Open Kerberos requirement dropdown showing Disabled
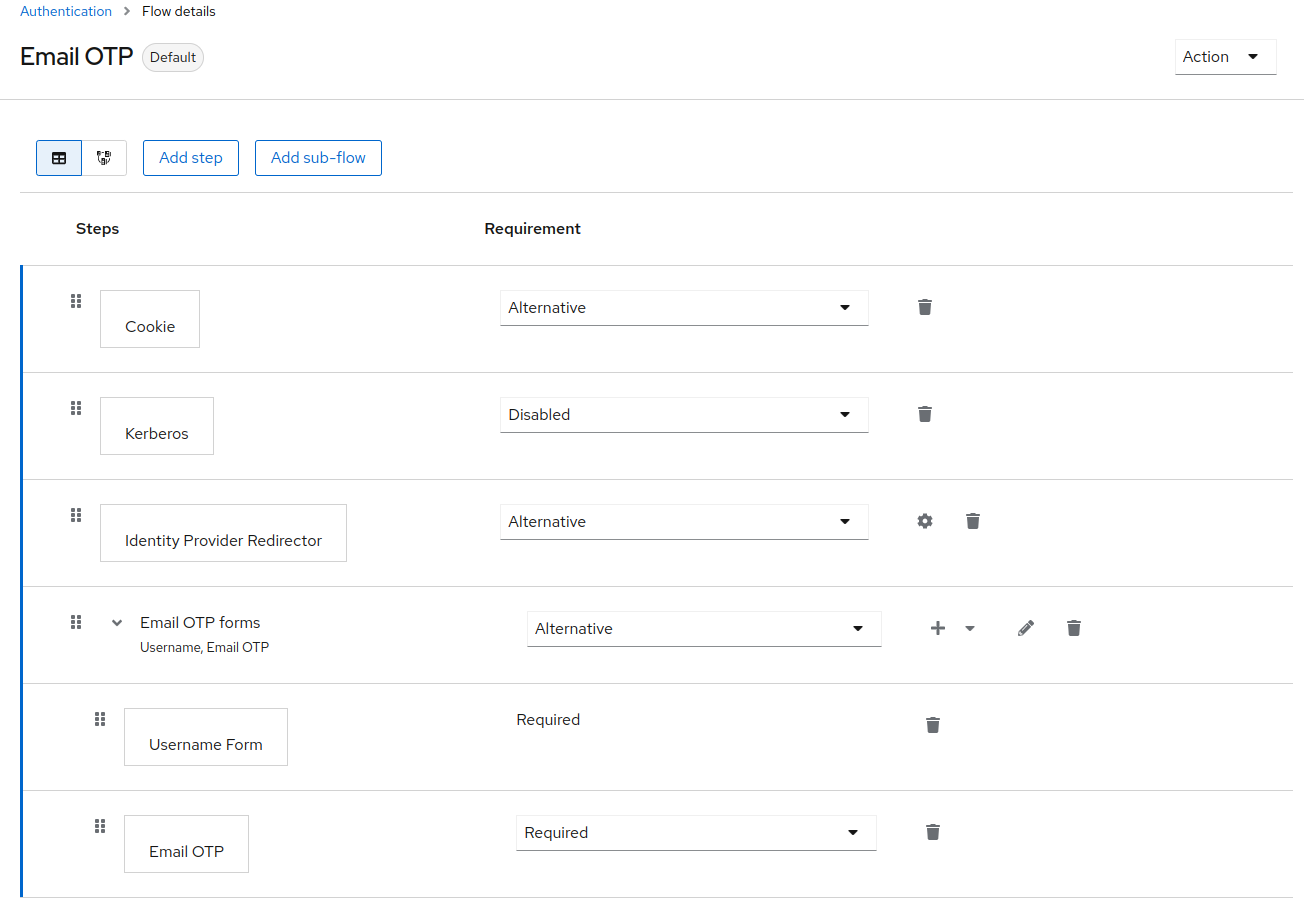1304x905 pixels. tap(684, 415)
